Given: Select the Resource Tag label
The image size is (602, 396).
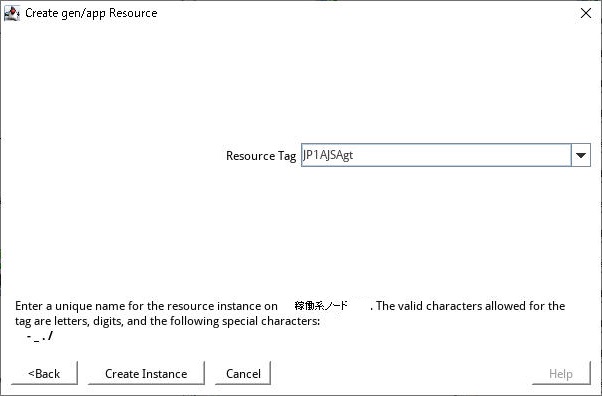Looking at the screenshot, I should 261,156.
